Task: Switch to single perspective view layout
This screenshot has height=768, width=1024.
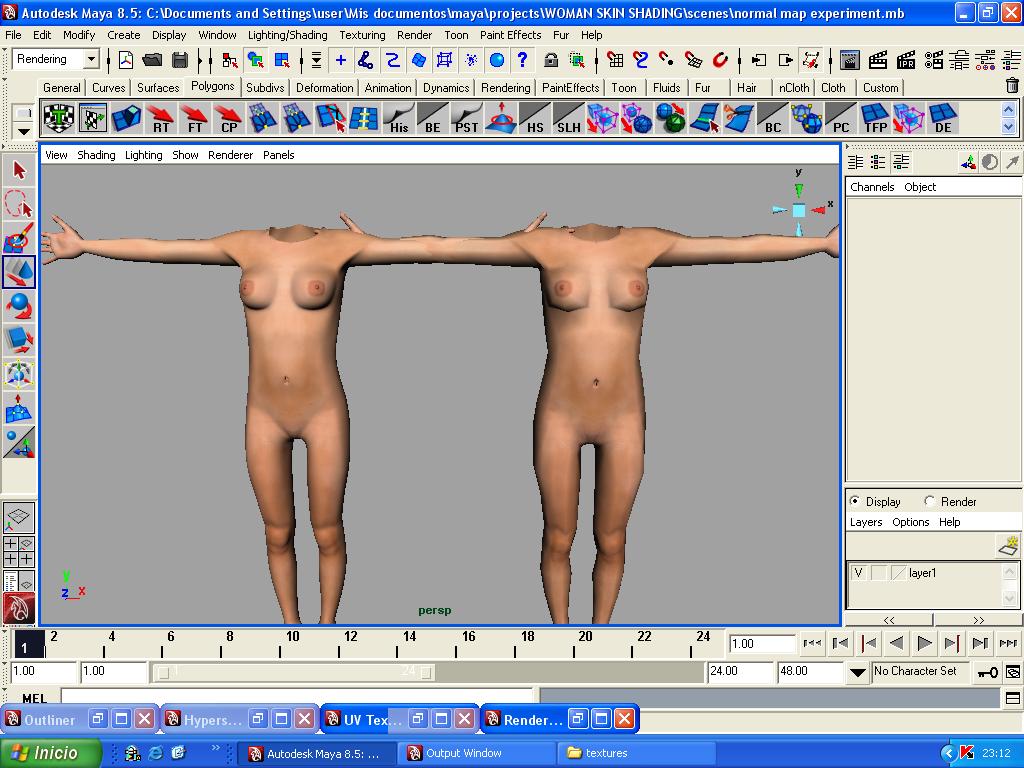Action: tap(19, 517)
